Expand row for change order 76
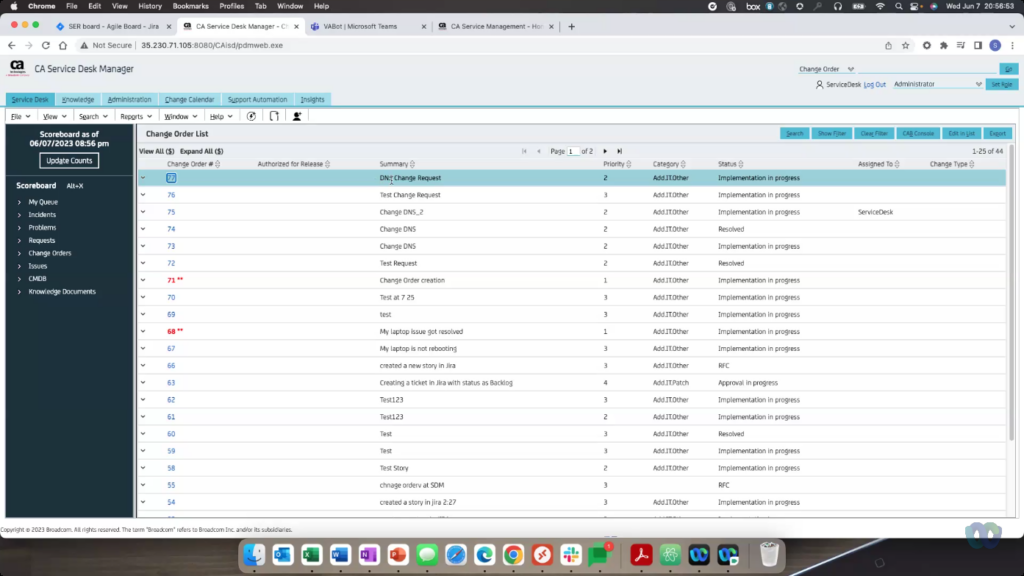This screenshot has width=1024, height=576. [143, 195]
